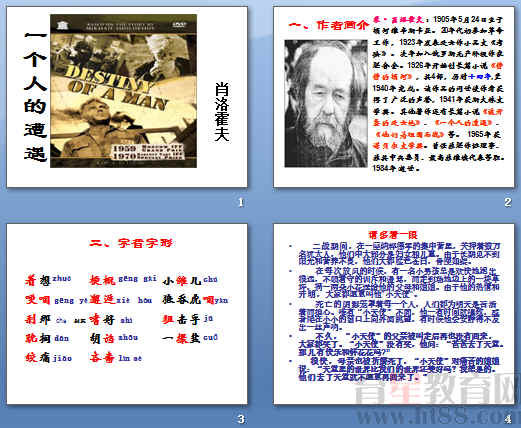The height and width of the screenshot is (428, 521).
Task: Click the 教育网 watermark logo
Action: [x=437, y=389]
